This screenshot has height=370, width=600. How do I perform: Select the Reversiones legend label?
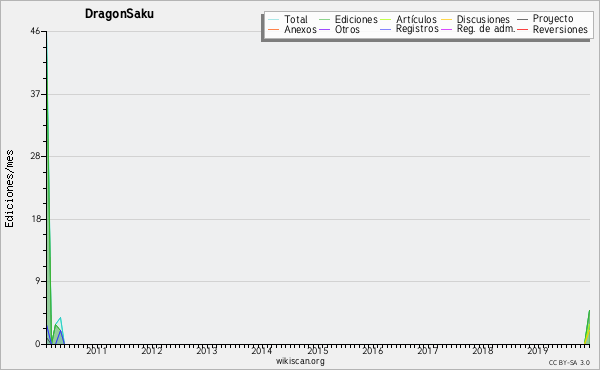point(560,29)
